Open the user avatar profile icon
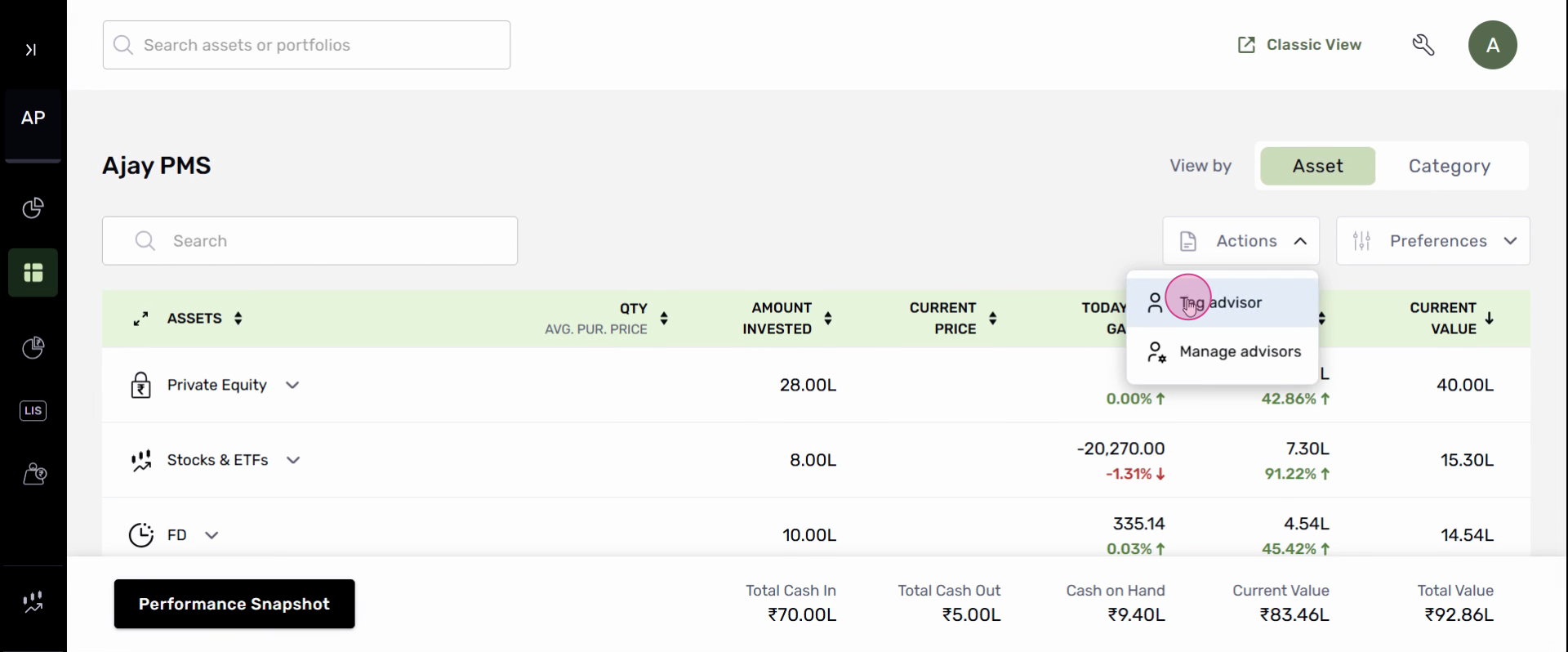Viewport: 1568px width, 652px height. point(1492,45)
